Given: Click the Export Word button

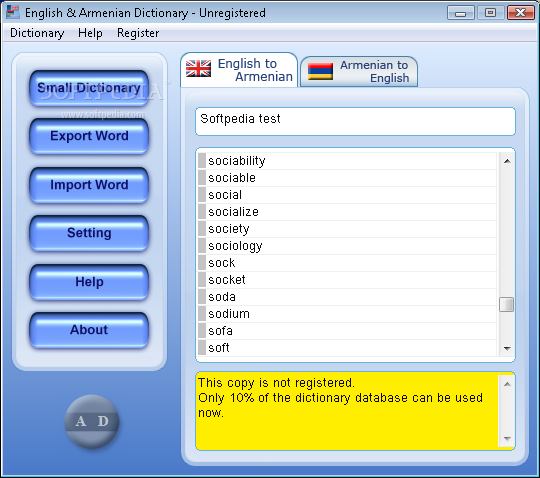Looking at the screenshot, I should 89,136.
